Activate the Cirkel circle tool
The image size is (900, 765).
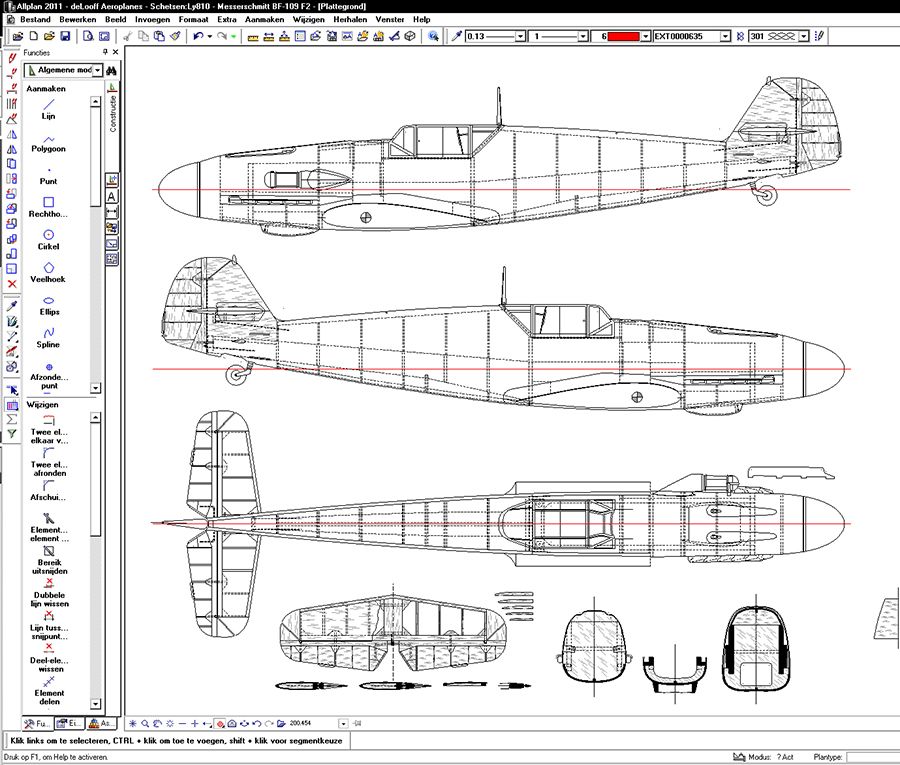[48, 240]
